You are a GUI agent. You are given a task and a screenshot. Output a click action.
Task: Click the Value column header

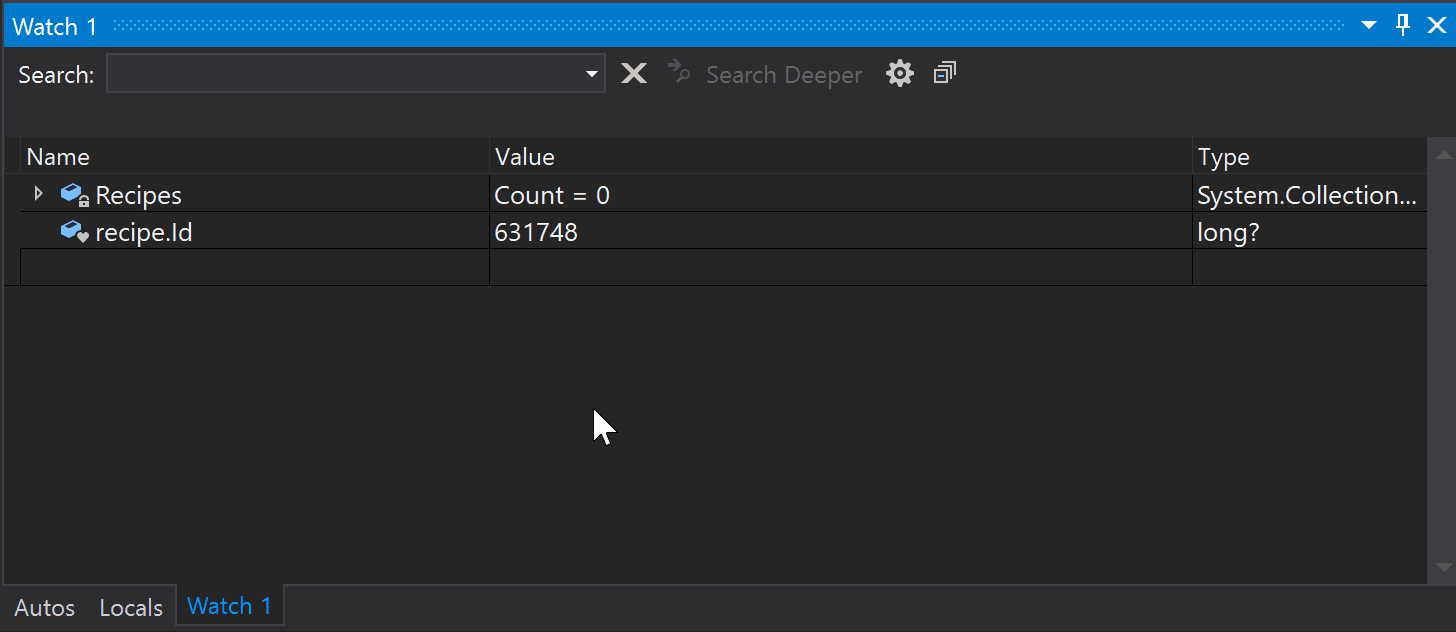(x=841, y=157)
